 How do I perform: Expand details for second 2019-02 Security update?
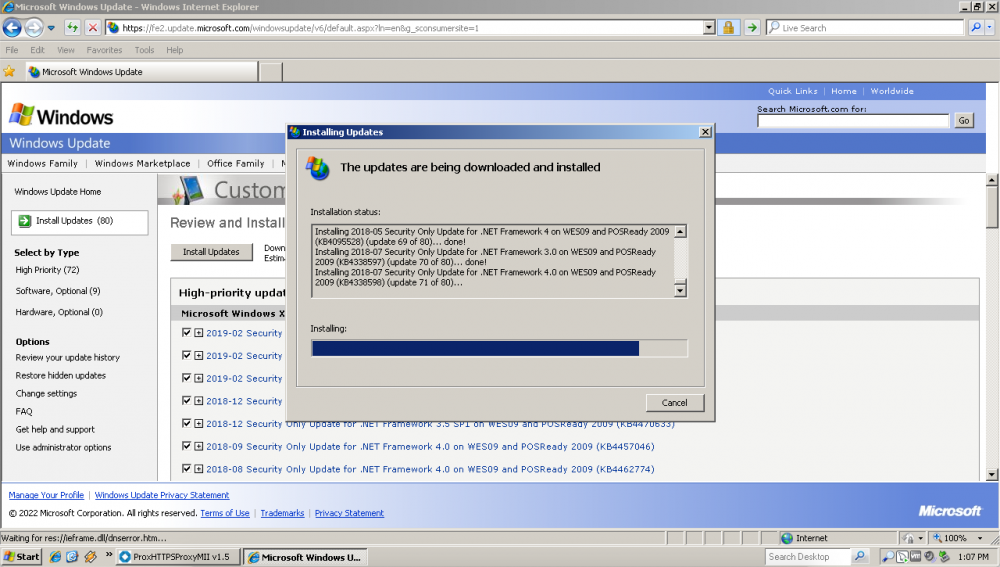[198, 356]
